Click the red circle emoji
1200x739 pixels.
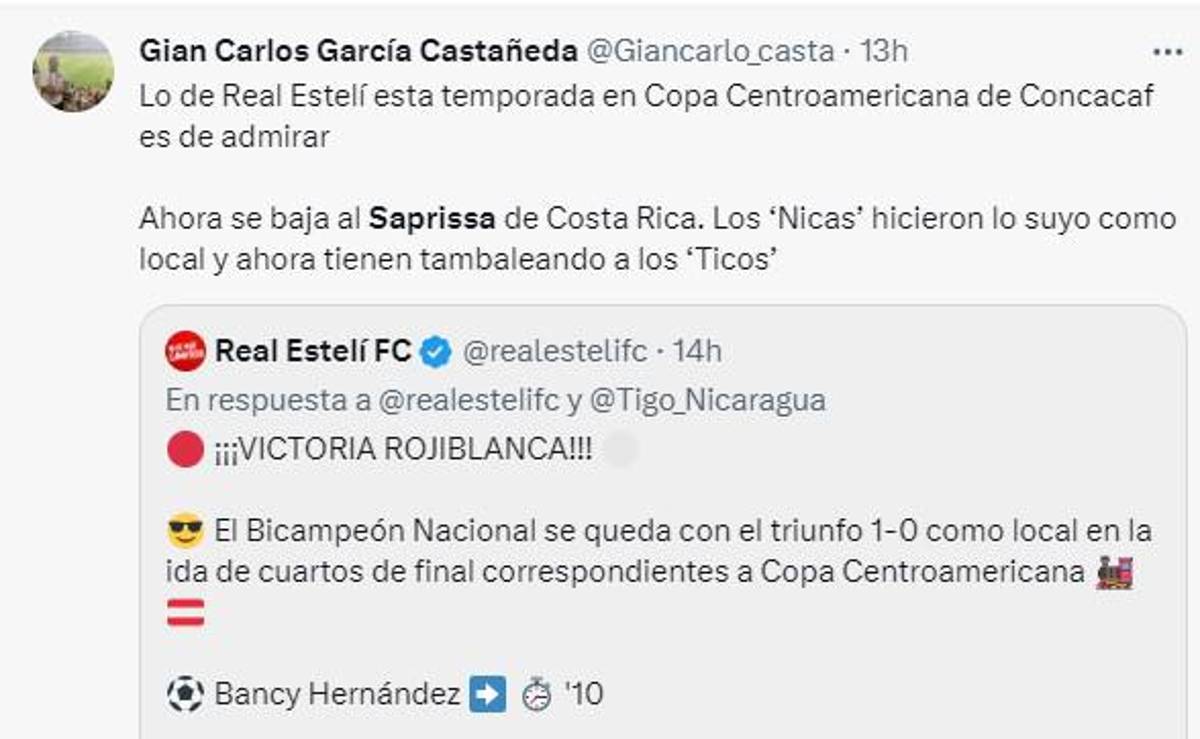click(x=185, y=450)
